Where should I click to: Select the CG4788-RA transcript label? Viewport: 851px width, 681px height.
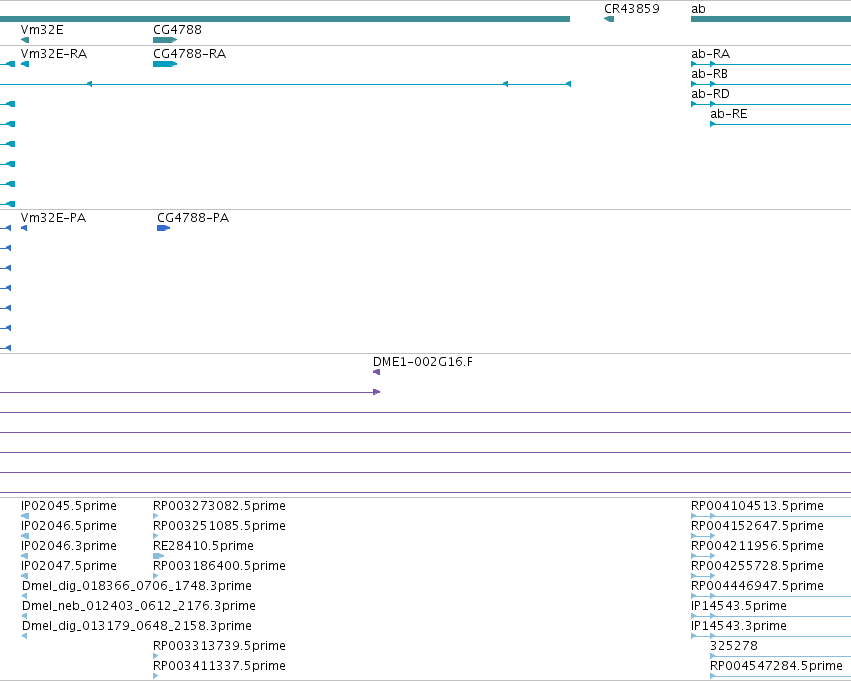point(189,54)
